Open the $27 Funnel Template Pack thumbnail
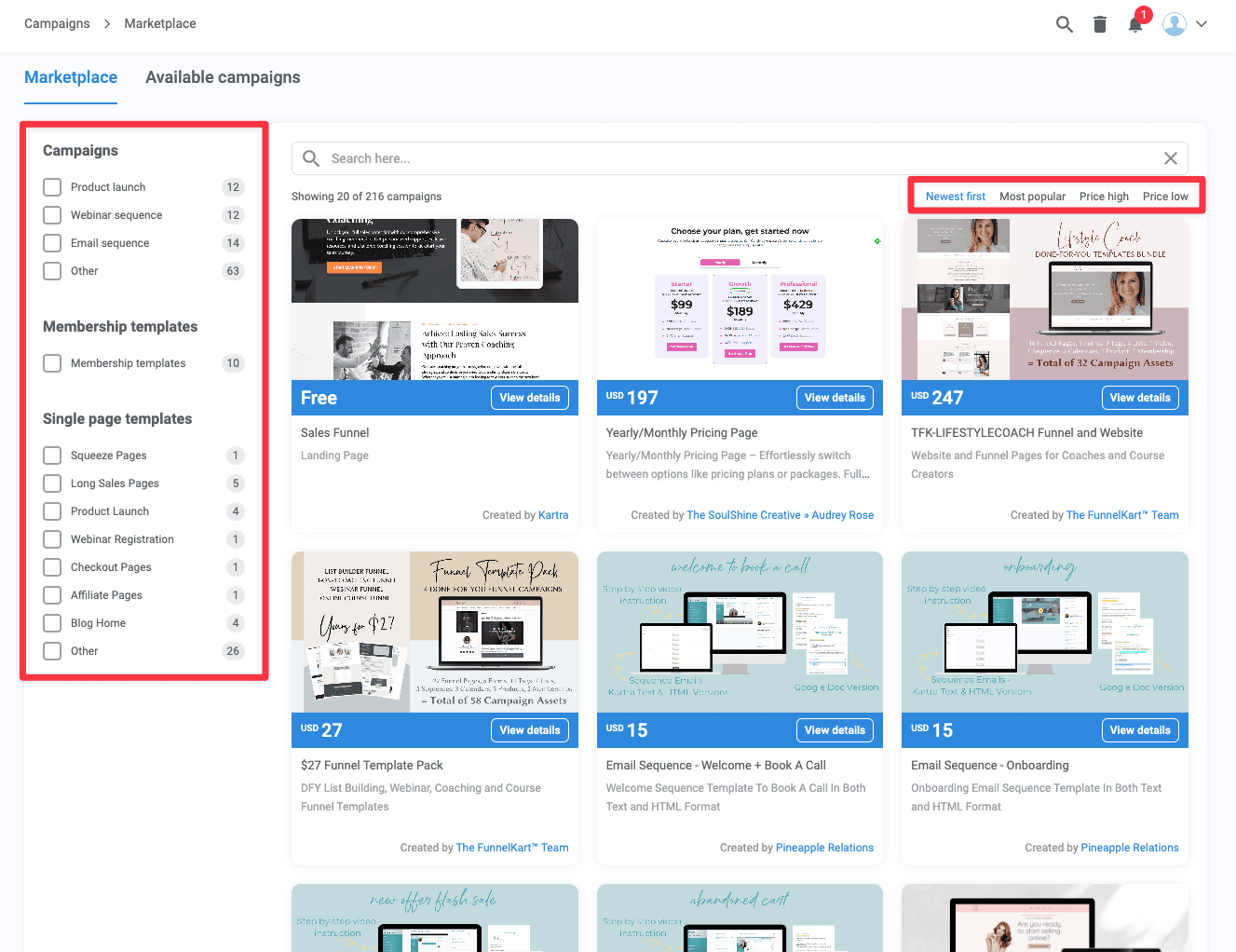1236x952 pixels. [x=434, y=632]
